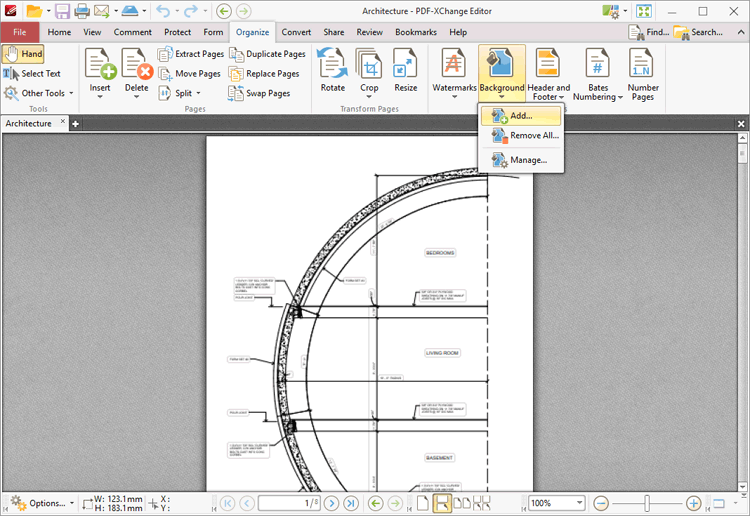Viewport: 750px width, 516px height.
Task: Go to the next page button
Action: pyautogui.click(x=331, y=503)
